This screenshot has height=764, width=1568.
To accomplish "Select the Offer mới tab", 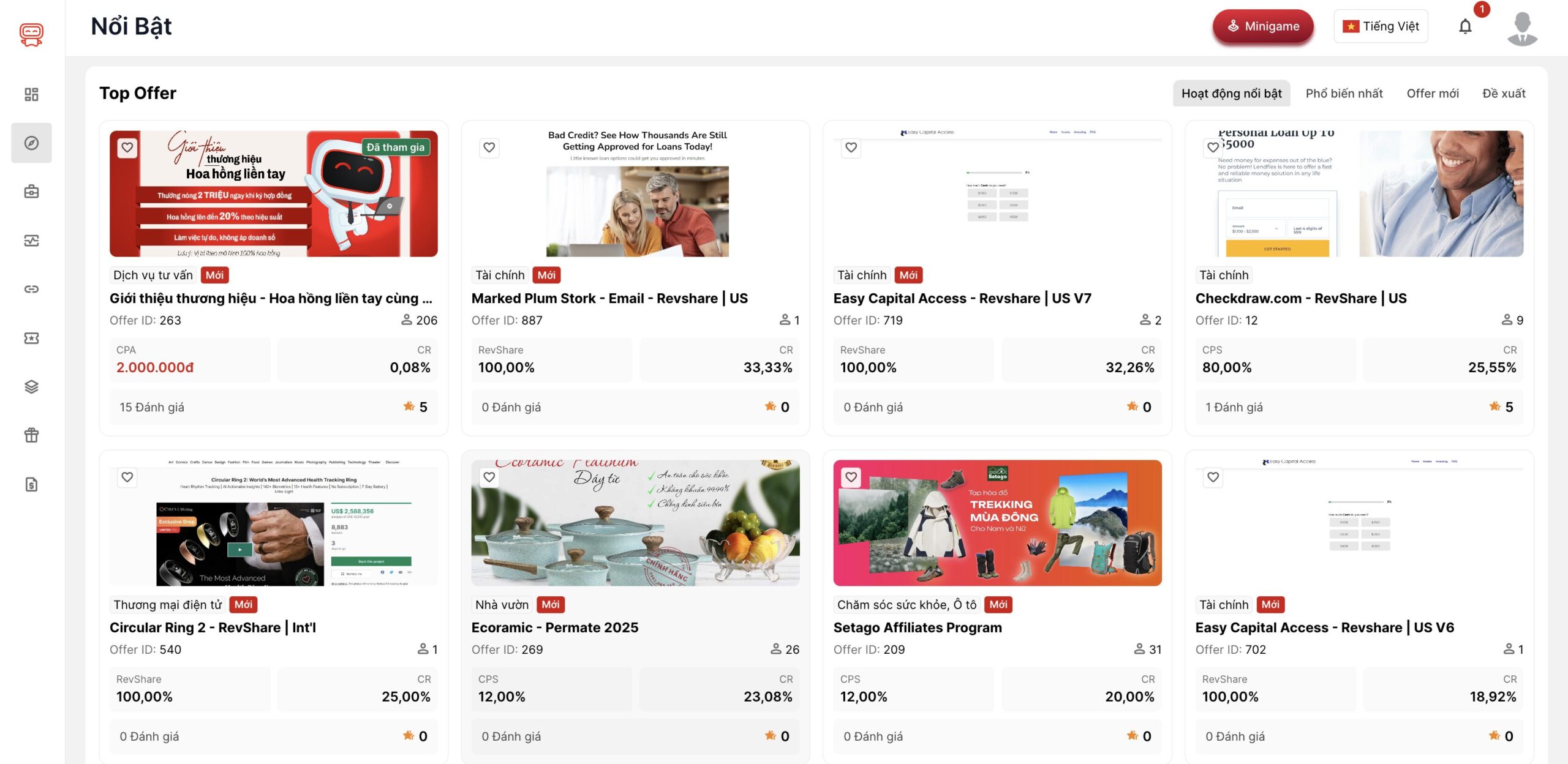I will (1432, 94).
